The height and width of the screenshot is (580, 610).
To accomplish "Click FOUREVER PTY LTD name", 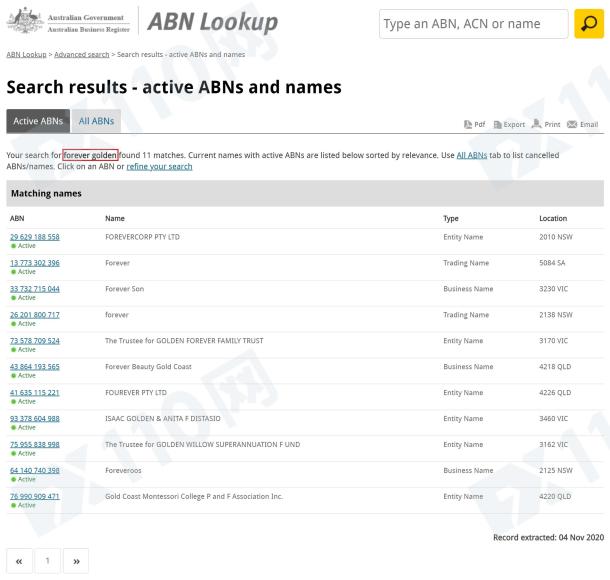I will point(136,393).
